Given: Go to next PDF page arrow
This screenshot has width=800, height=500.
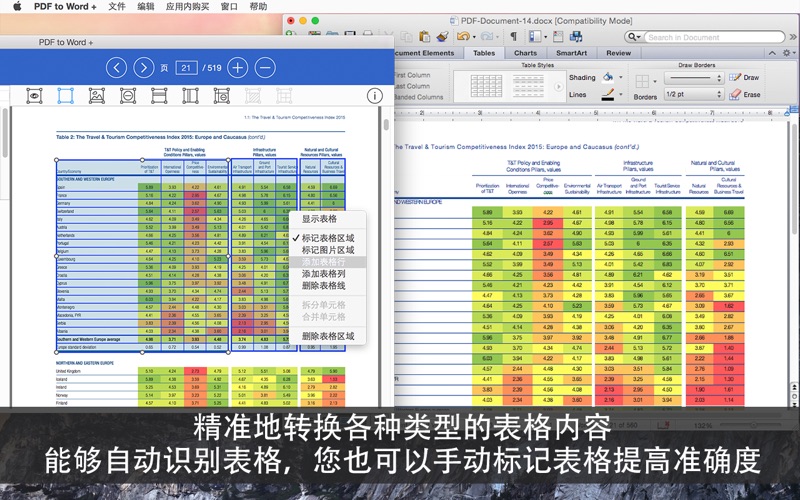Looking at the screenshot, I should pyautogui.click(x=143, y=67).
